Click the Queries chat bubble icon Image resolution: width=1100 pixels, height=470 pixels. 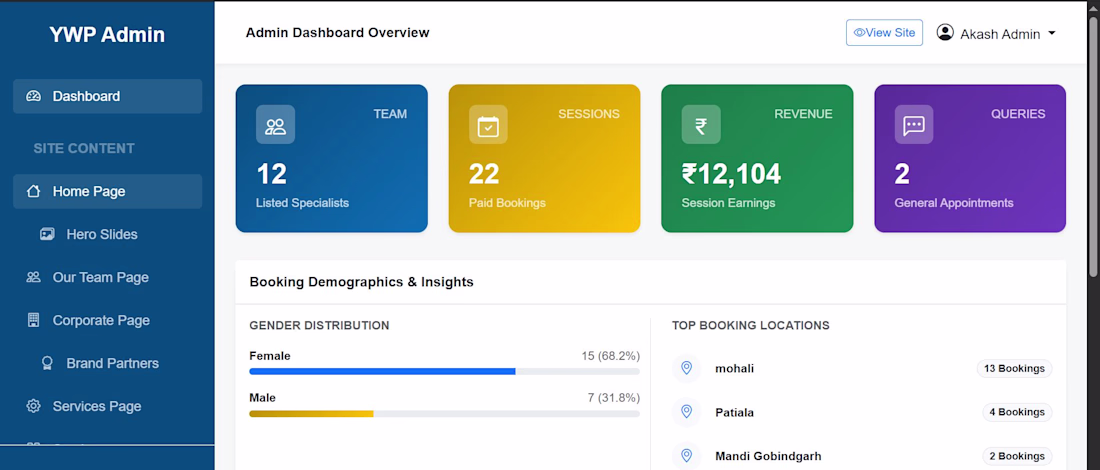(x=913, y=125)
